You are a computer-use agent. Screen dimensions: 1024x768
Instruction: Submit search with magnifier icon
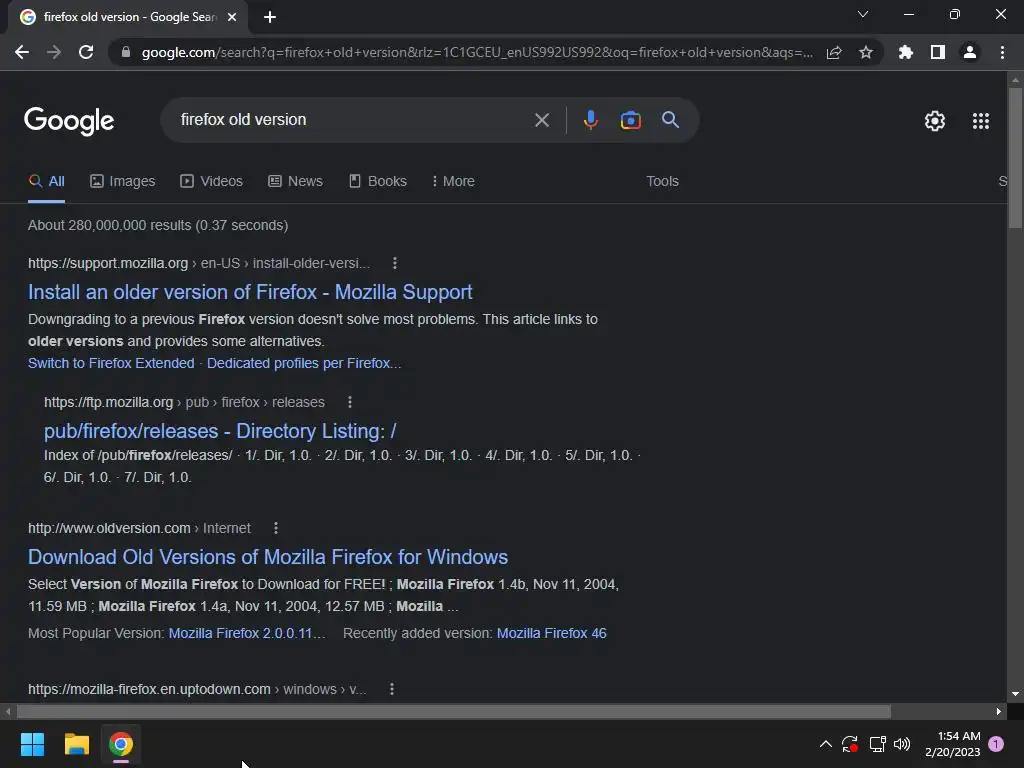coord(670,120)
